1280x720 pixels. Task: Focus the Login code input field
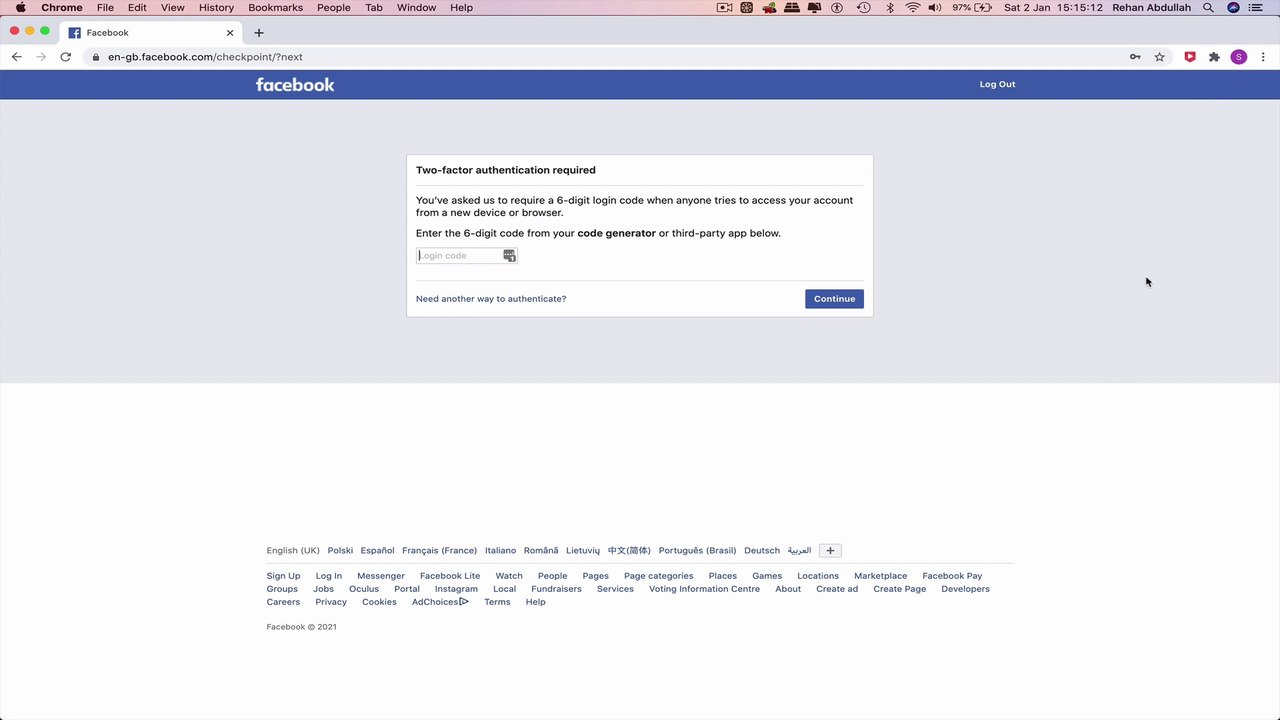click(x=467, y=256)
